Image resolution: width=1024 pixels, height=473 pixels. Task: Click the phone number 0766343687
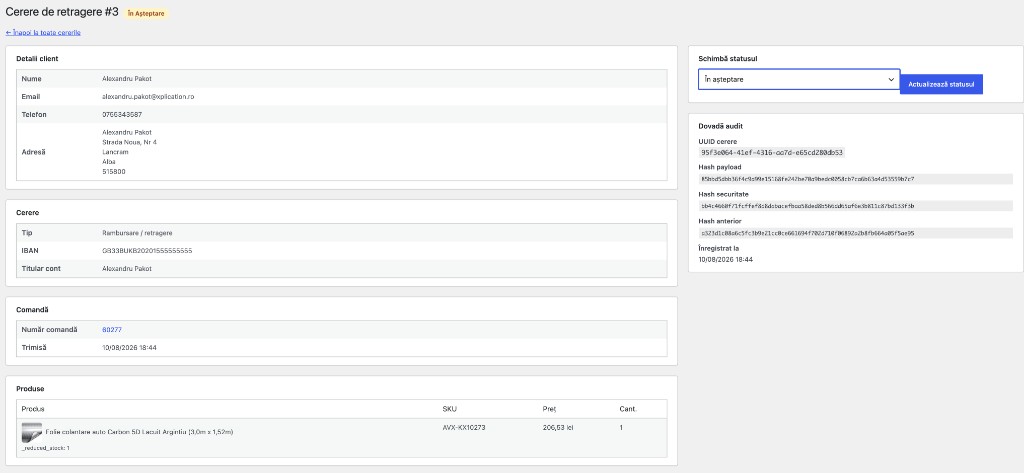[122, 114]
